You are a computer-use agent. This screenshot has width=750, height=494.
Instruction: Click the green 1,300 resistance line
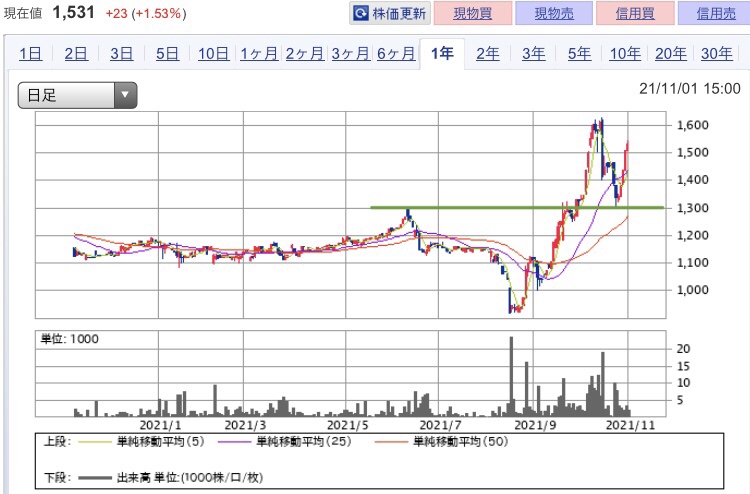coord(517,208)
